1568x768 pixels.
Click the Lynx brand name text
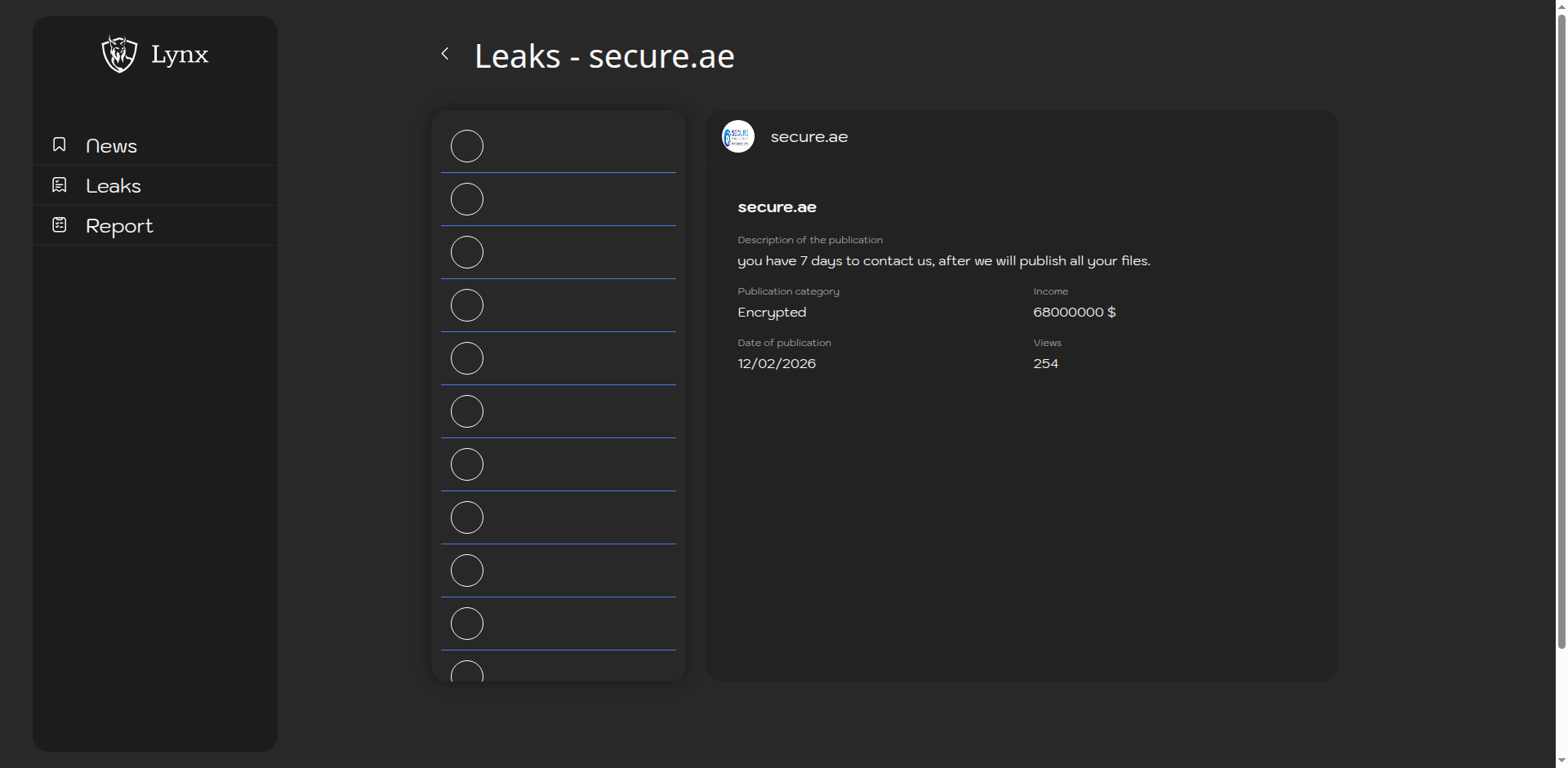[180, 55]
